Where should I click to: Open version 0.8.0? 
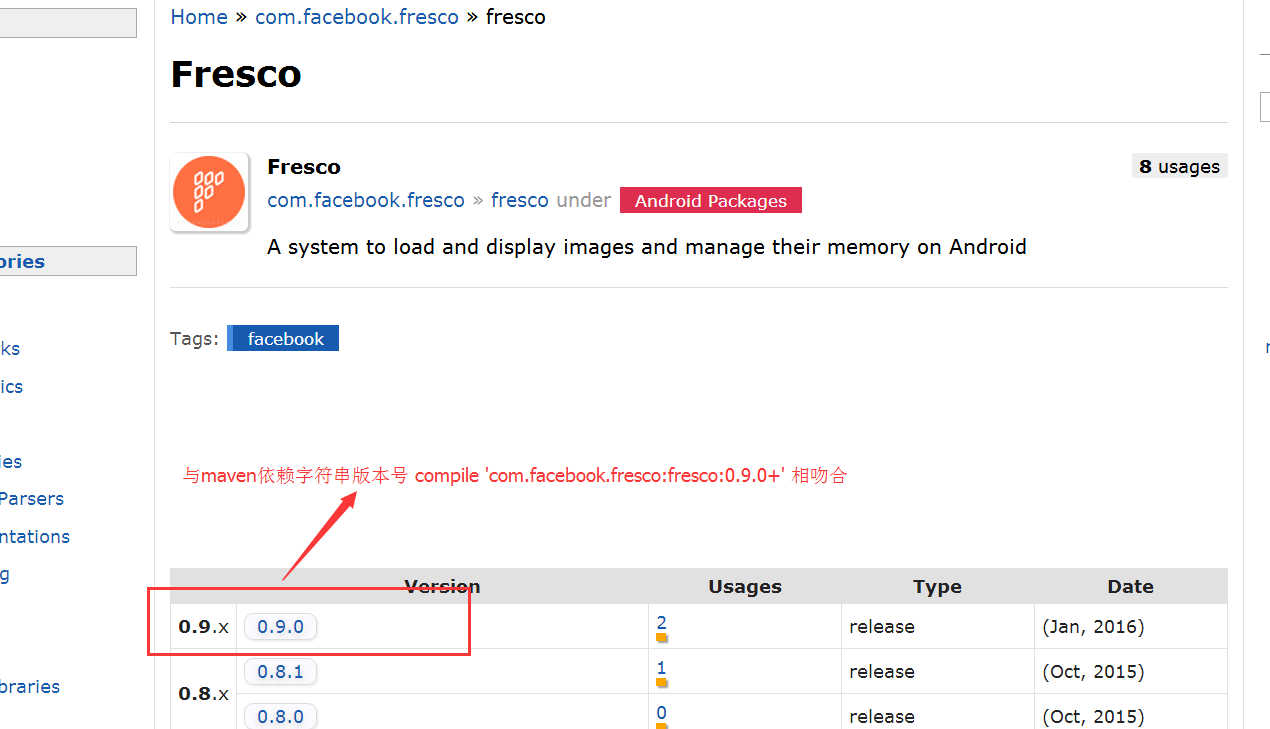point(280,716)
